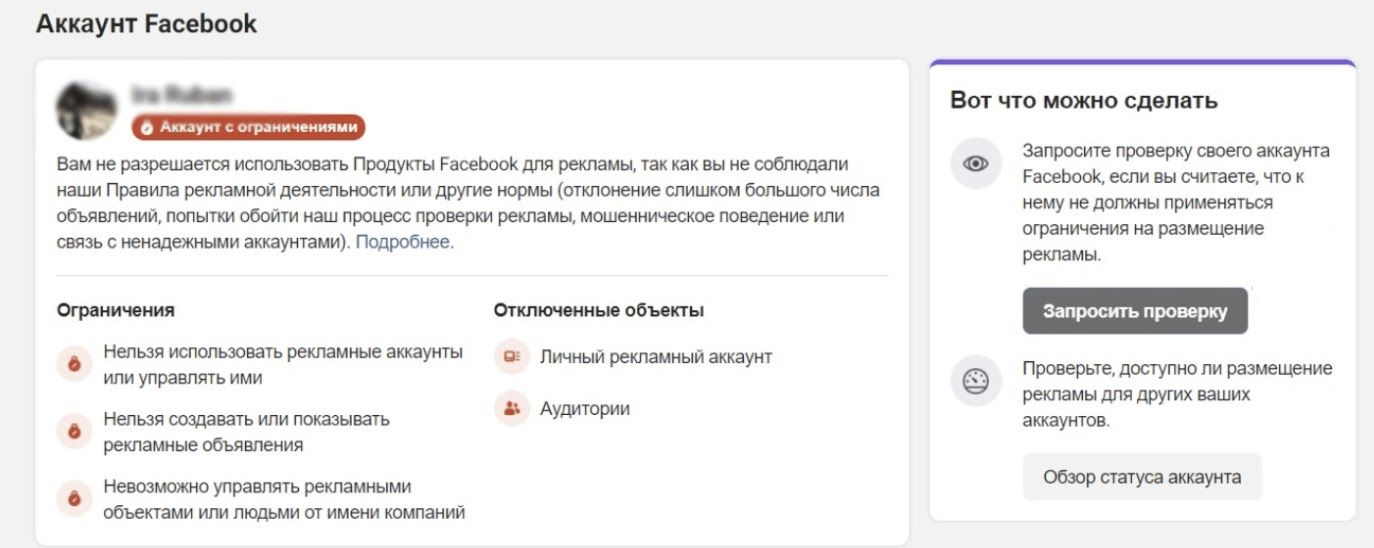Click restriction icon next to 'Нельзя создавать или показывать'
This screenshot has height=548, width=1374.
click(x=74, y=431)
